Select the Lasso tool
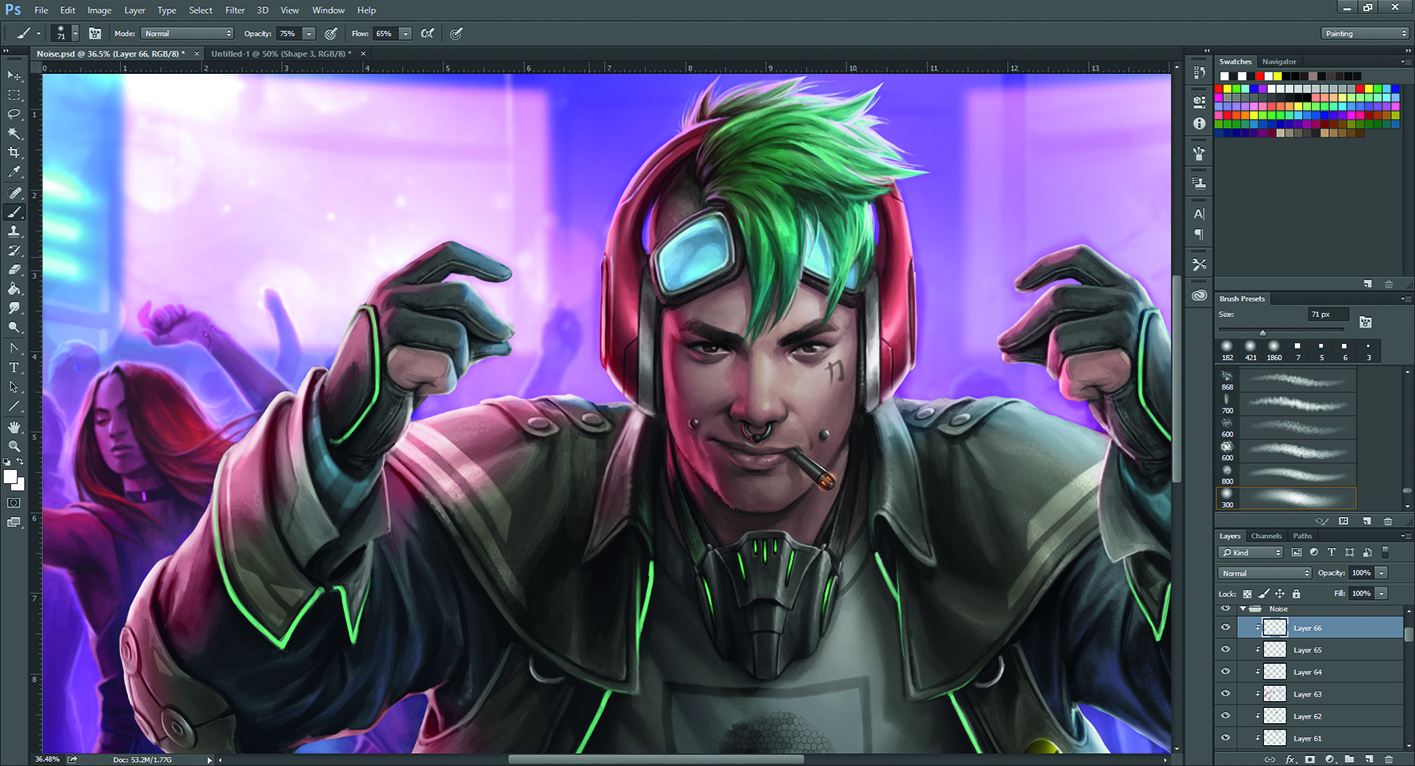The height and width of the screenshot is (766, 1415). point(14,114)
